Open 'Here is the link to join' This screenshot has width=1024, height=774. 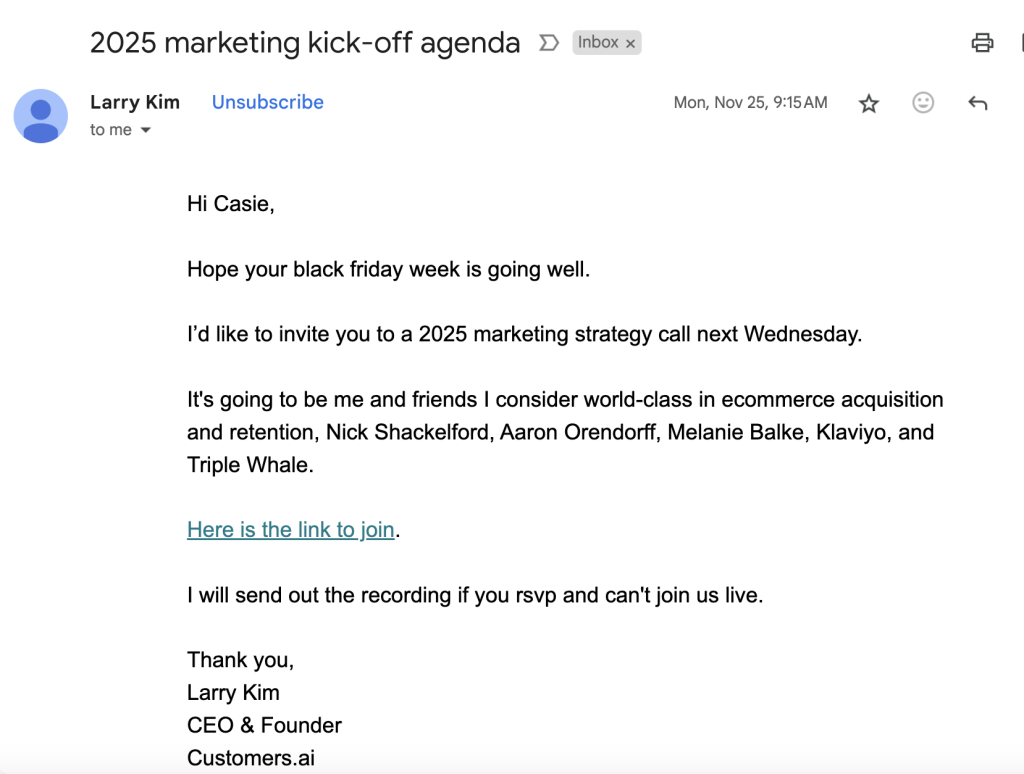[x=291, y=530]
